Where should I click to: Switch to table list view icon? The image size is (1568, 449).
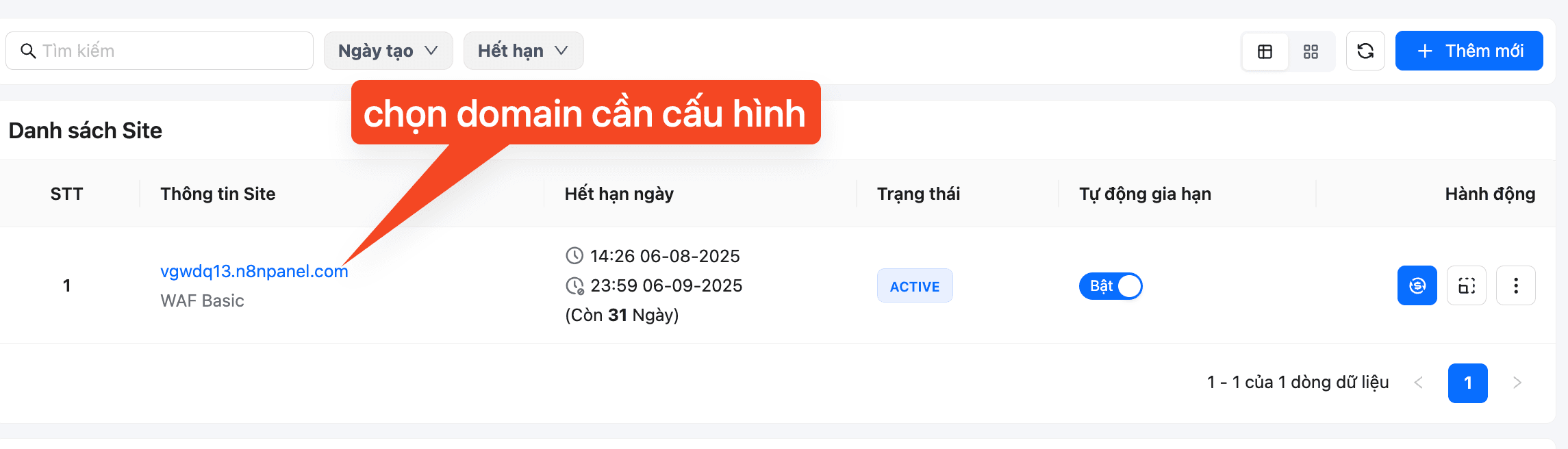tap(1265, 51)
